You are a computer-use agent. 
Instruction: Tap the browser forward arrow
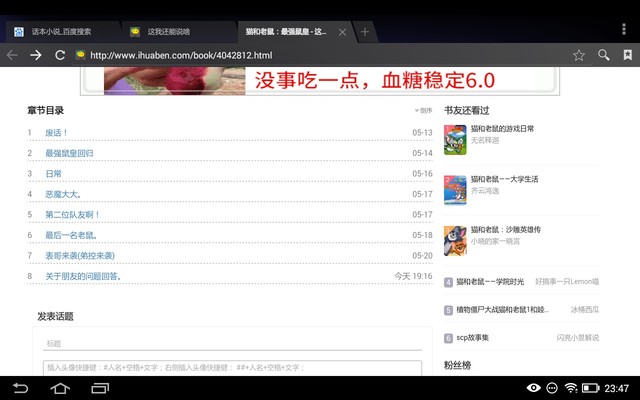(36, 55)
